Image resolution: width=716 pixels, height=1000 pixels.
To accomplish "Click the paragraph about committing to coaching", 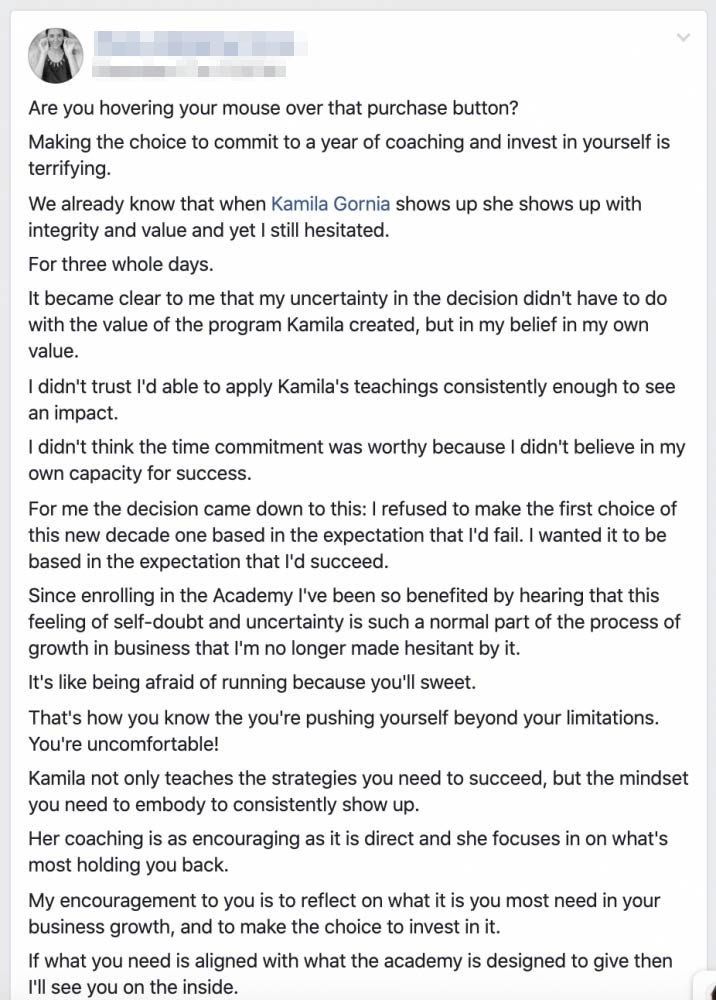I will coord(349,155).
